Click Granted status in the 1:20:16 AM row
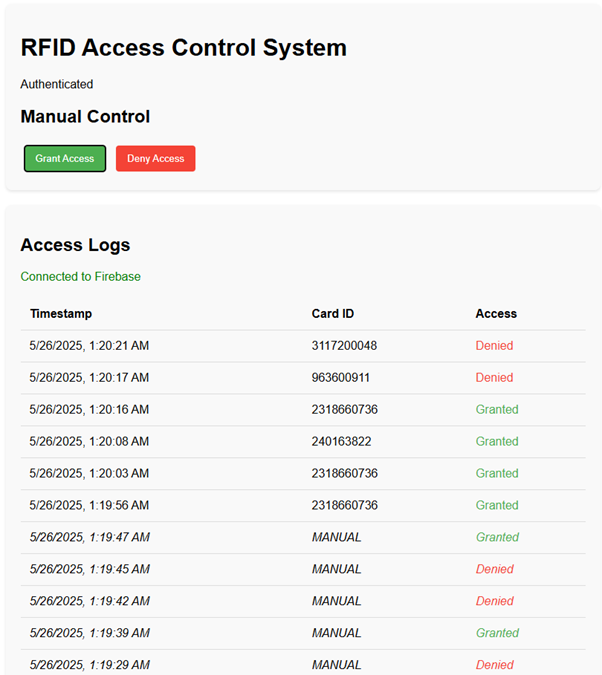The height and width of the screenshot is (675, 602). [x=497, y=410]
